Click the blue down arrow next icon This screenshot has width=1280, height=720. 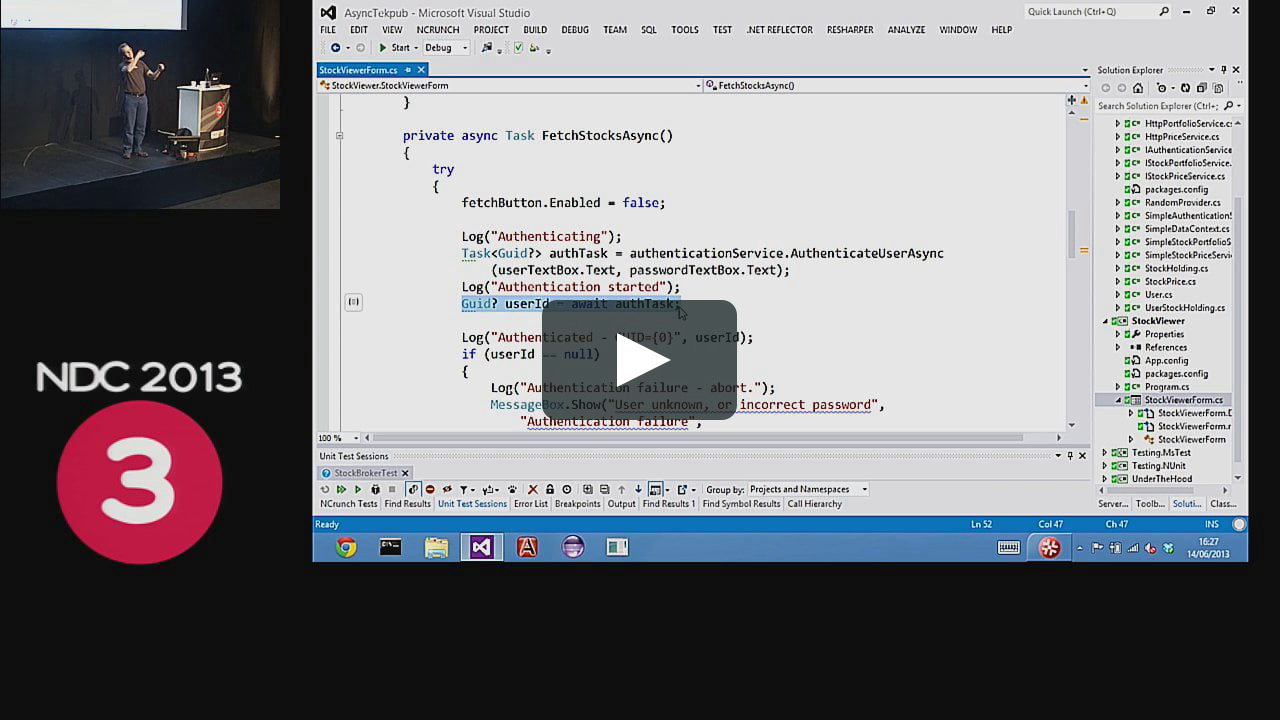tap(638, 490)
